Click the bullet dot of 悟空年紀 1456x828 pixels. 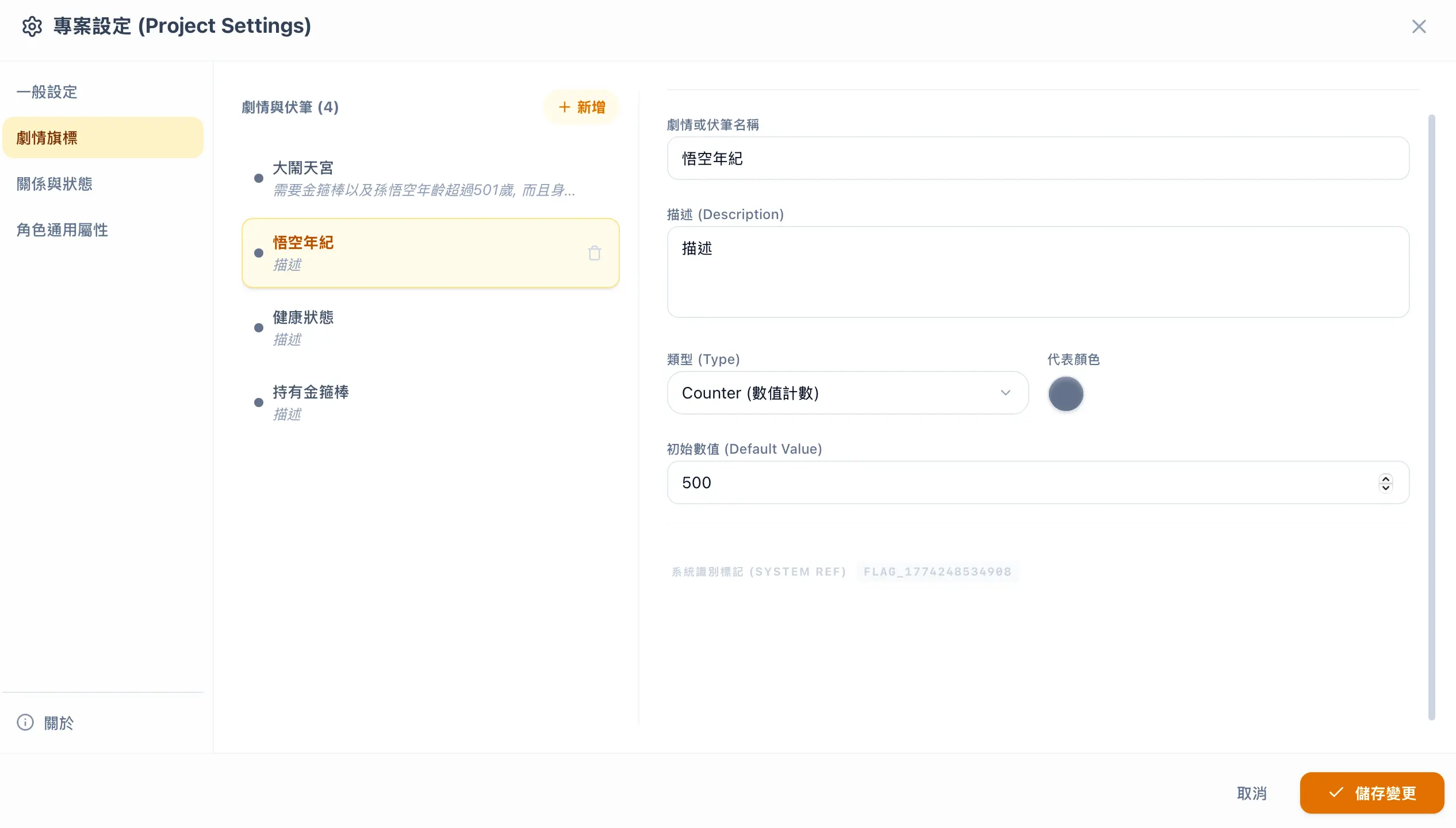point(259,253)
